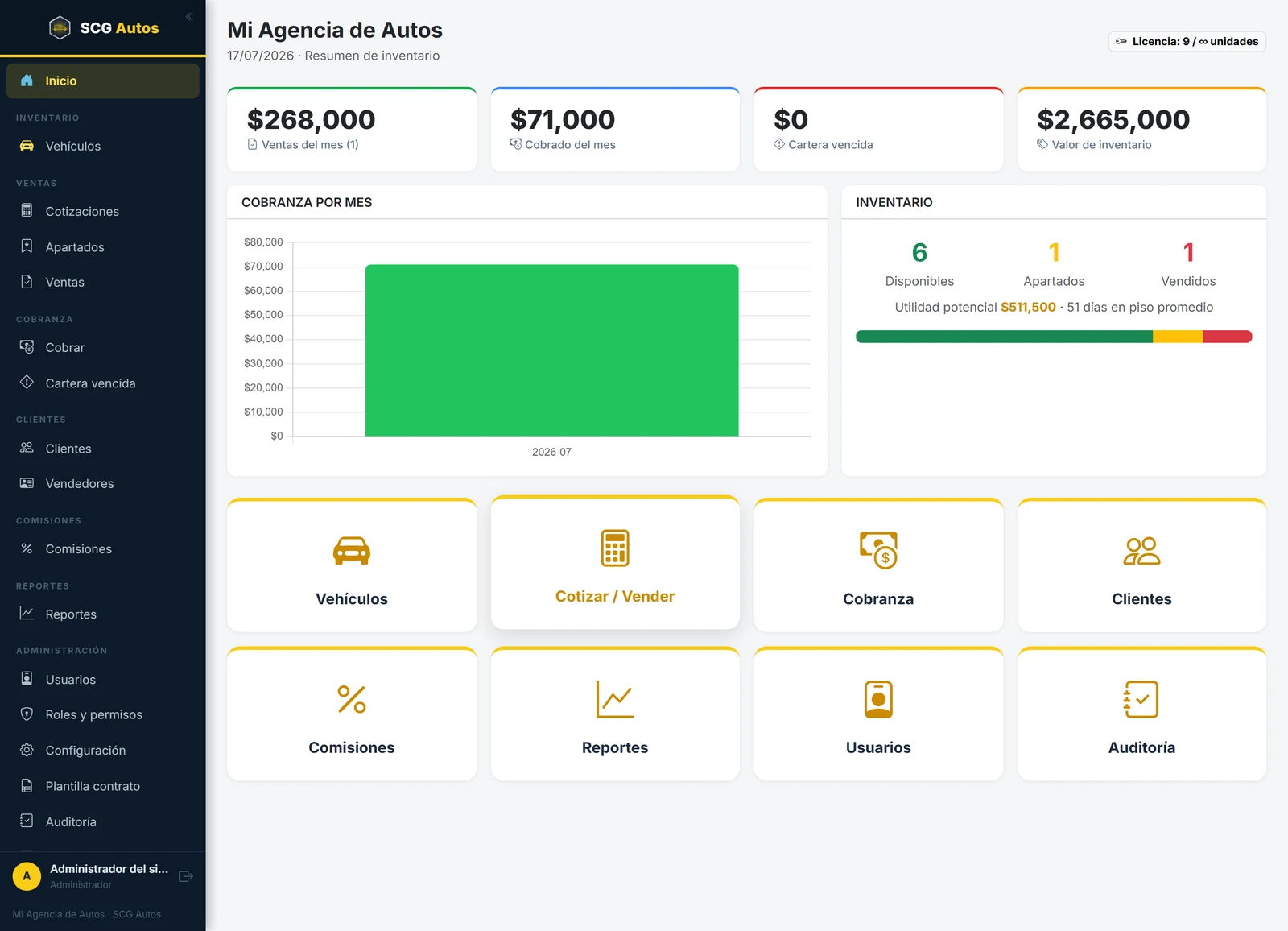Click the logout icon beside Administrador
The height and width of the screenshot is (931, 1288).
click(x=186, y=876)
